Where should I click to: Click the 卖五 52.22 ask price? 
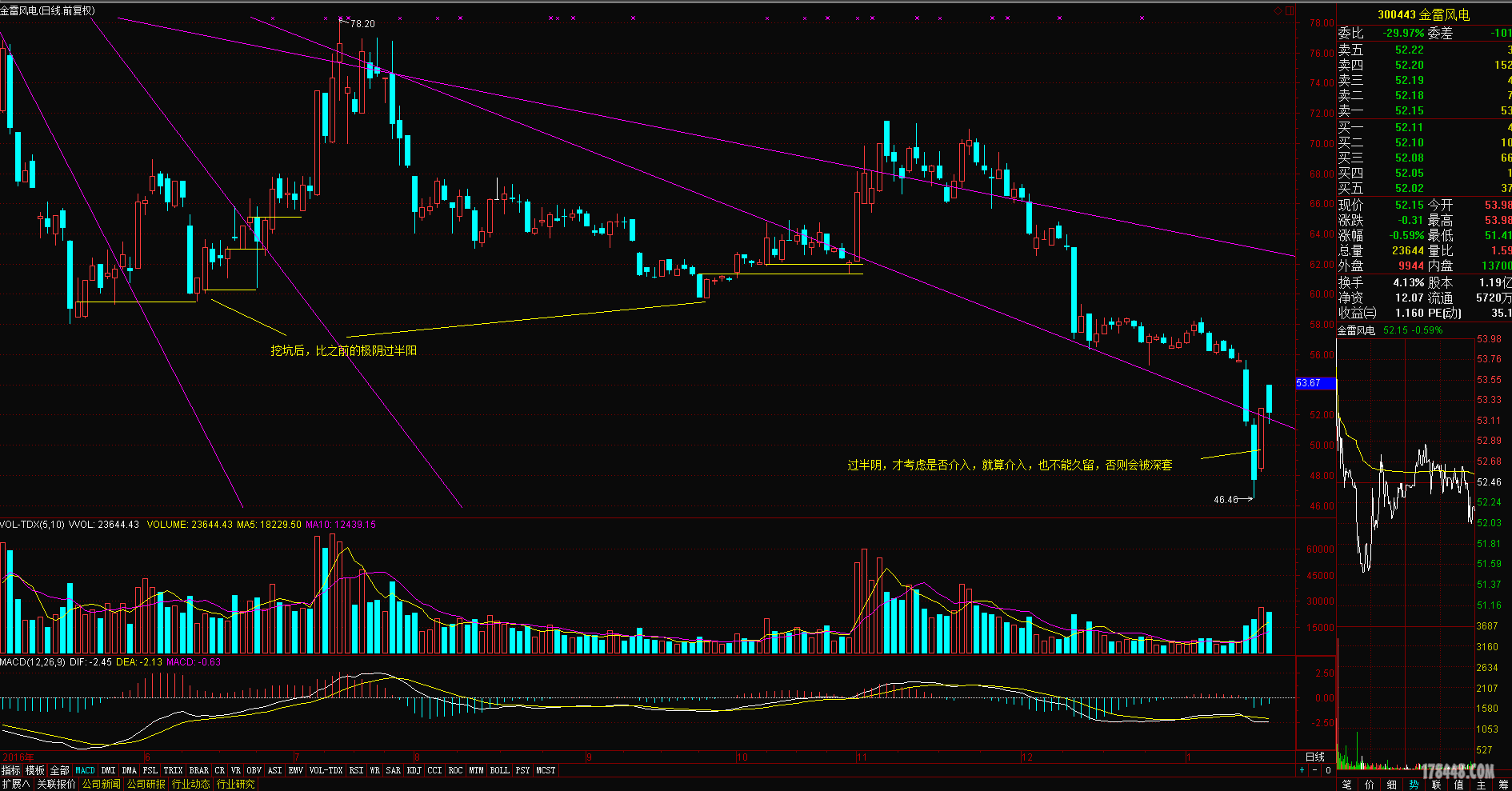pyautogui.click(x=1410, y=50)
